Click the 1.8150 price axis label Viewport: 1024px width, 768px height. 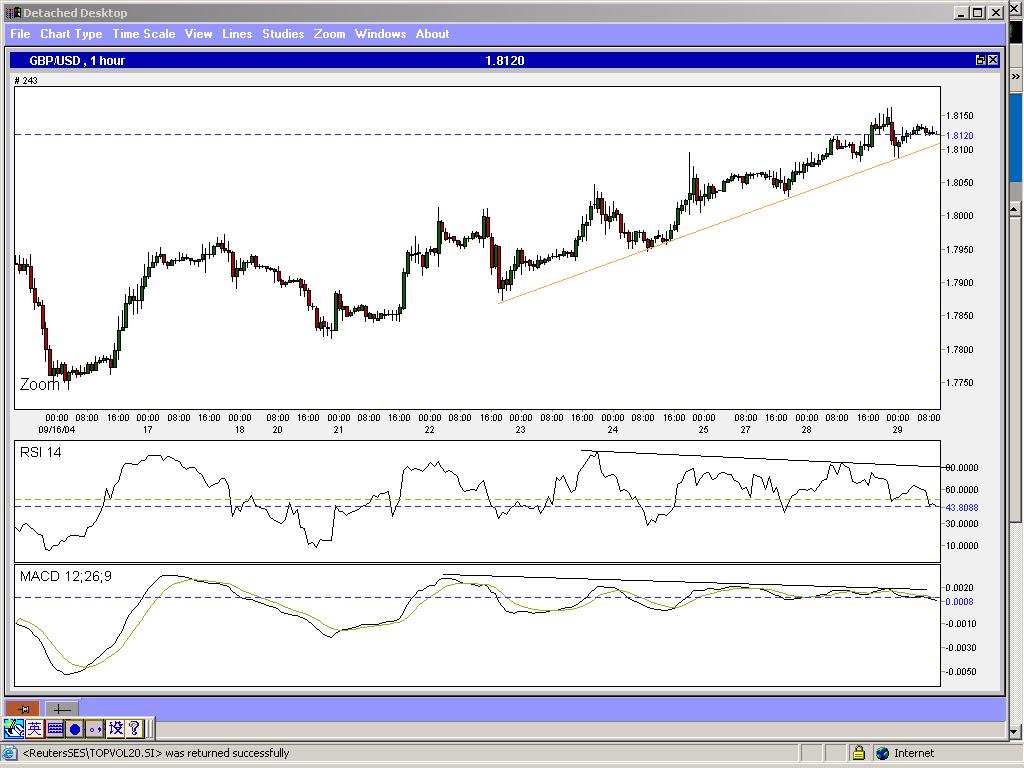(960, 116)
